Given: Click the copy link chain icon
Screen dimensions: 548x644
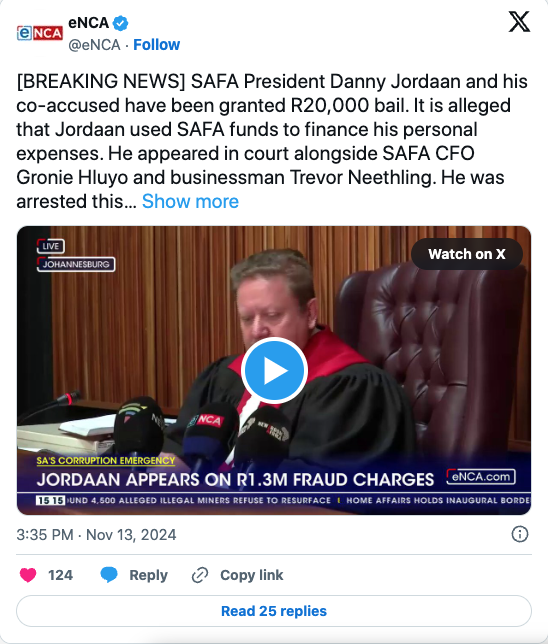Looking at the screenshot, I should (x=200, y=575).
